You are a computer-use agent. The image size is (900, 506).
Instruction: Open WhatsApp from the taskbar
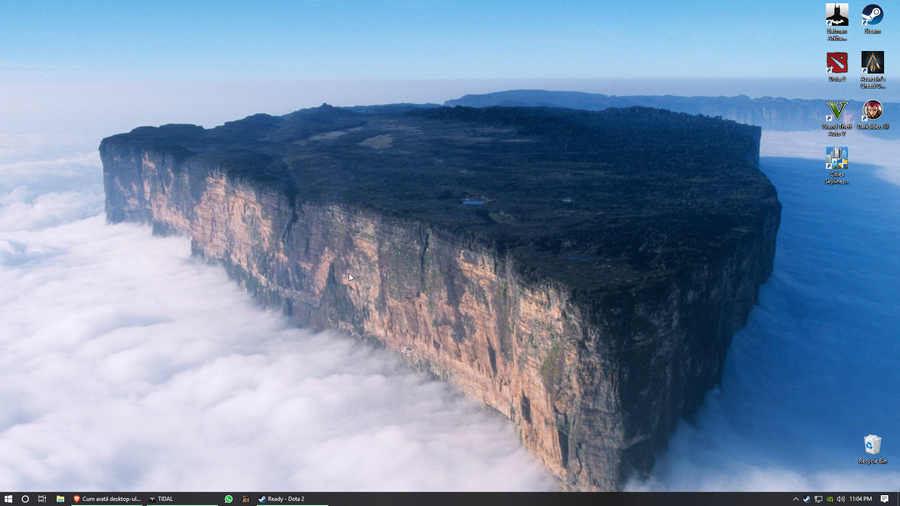click(229, 498)
